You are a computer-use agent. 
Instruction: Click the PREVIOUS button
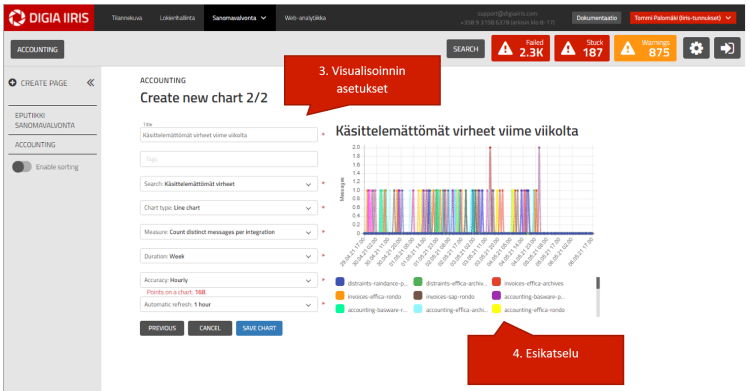click(162, 328)
